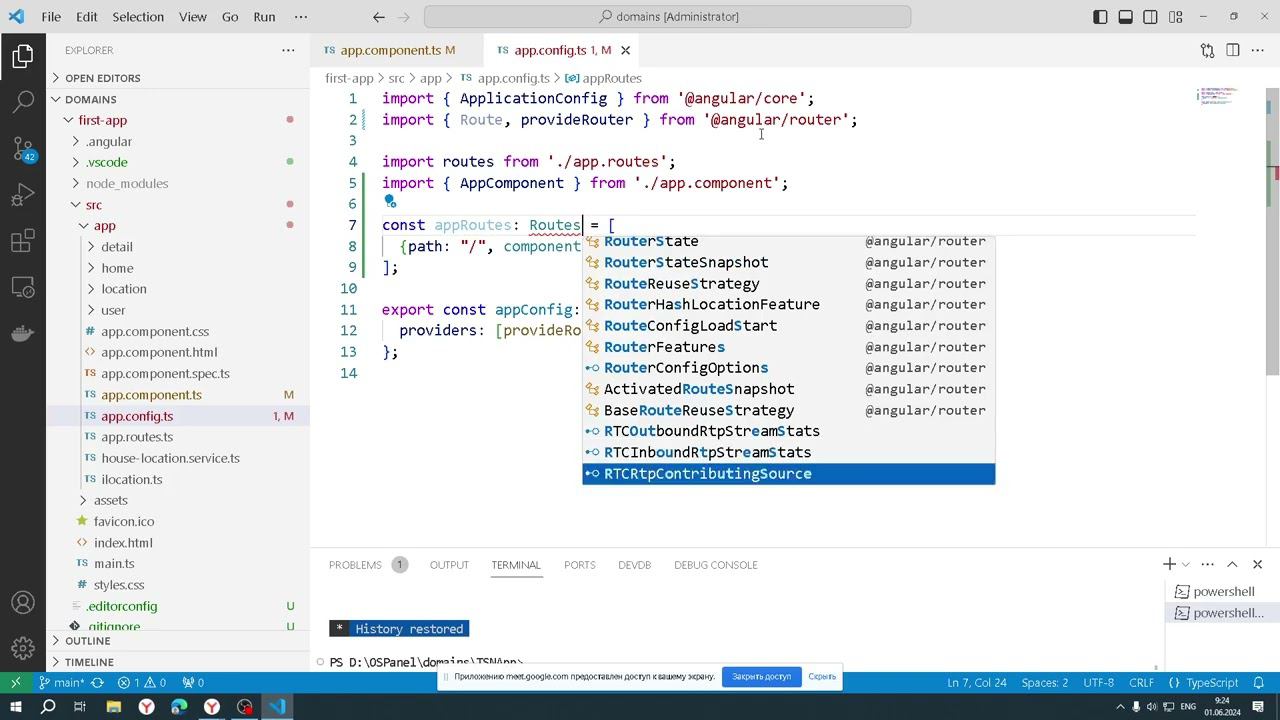This screenshot has width=1280, height=720.
Task: Open terminal panel More Actions ellipsis
Action: 1207,565
